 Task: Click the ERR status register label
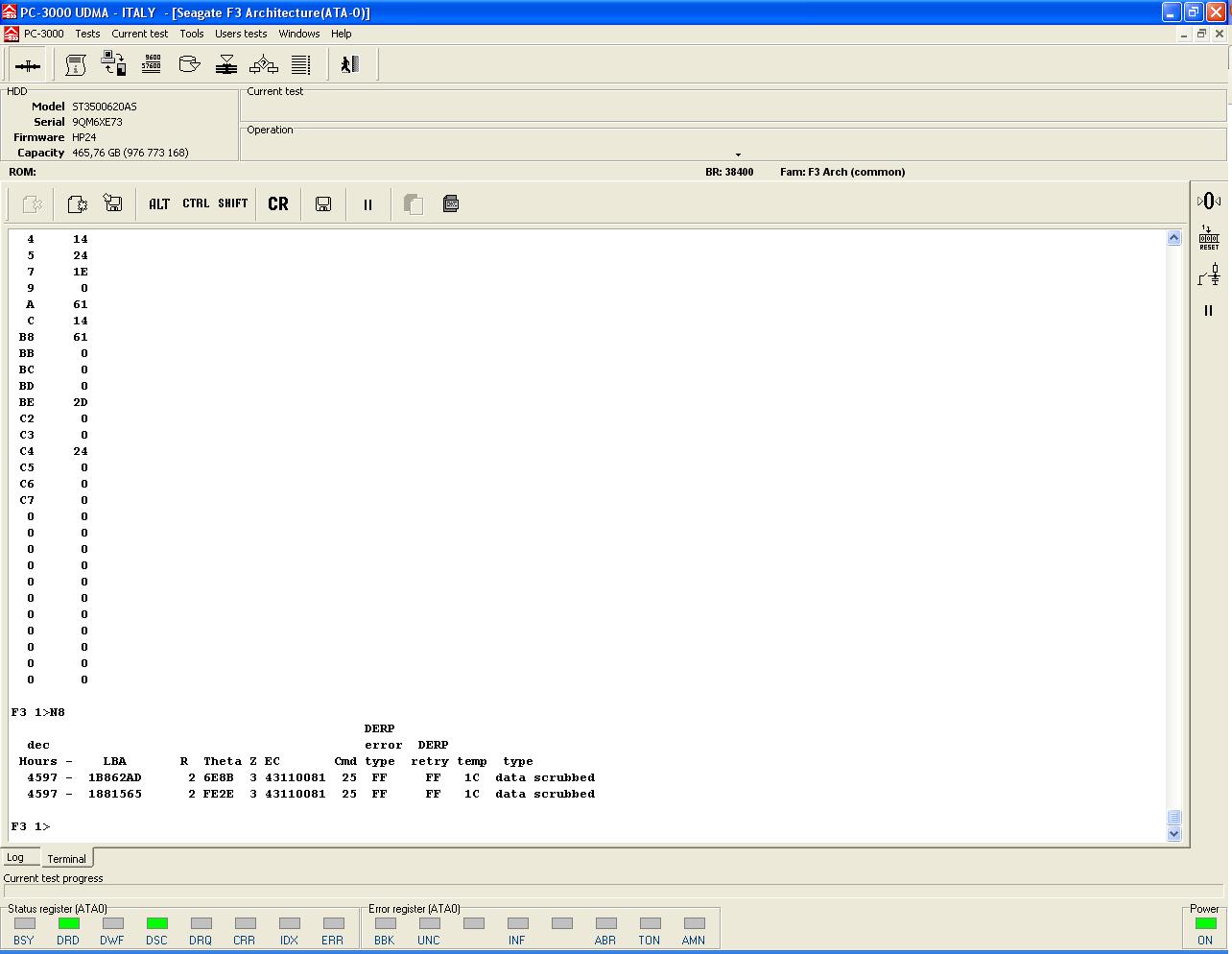[333, 940]
